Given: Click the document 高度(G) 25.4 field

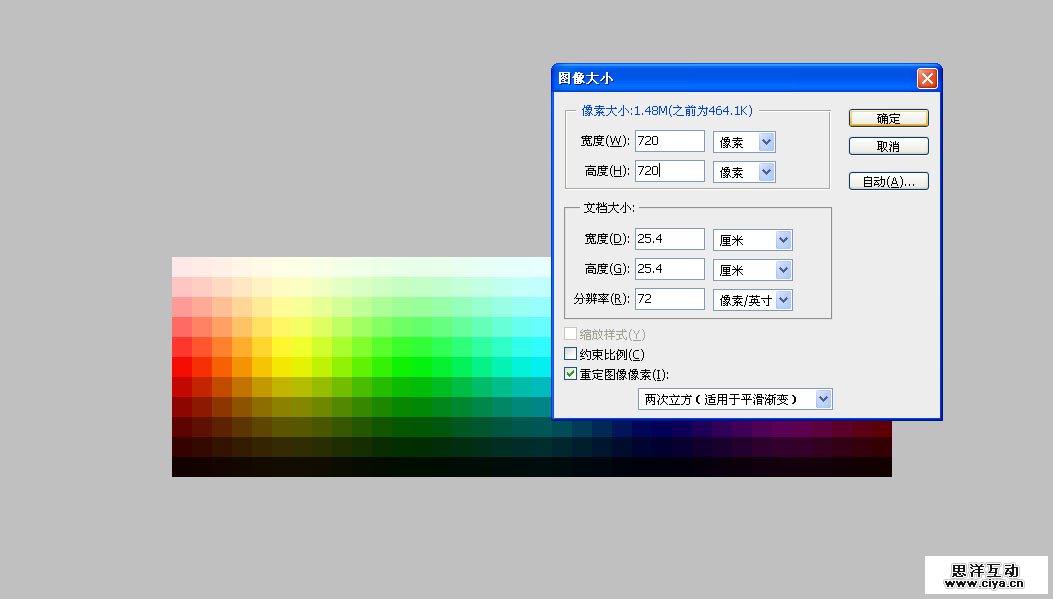Looking at the screenshot, I should click(x=668, y=269).
